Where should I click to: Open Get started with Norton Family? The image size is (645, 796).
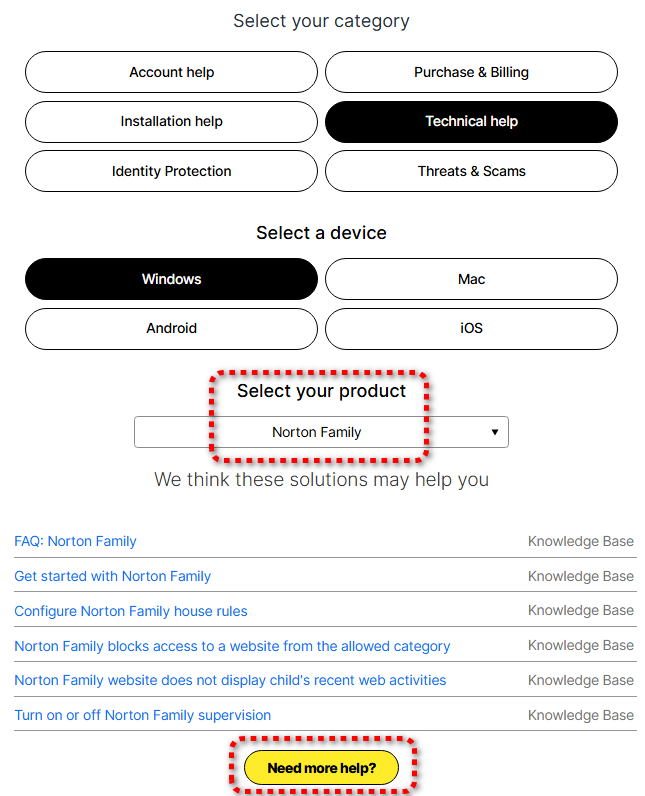112,576
